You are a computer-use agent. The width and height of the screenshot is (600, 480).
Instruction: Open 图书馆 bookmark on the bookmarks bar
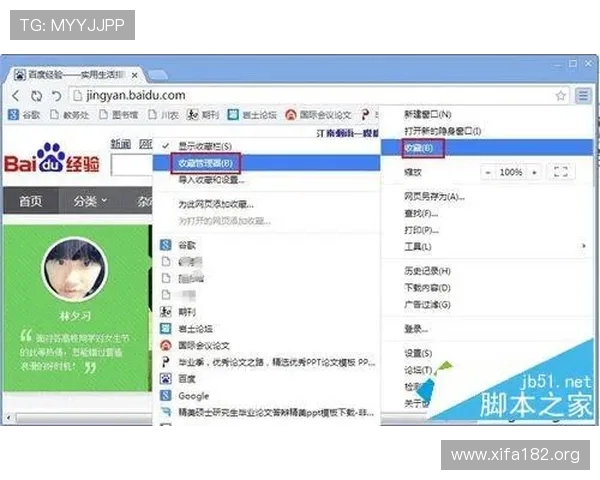pyautogui.click(x=119, y=114)
